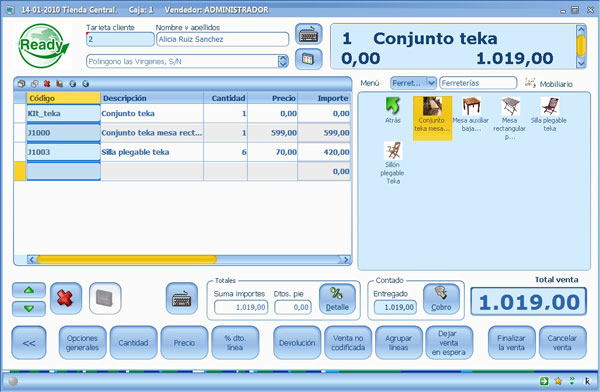Click the Devolución button

tap(297, 343)
